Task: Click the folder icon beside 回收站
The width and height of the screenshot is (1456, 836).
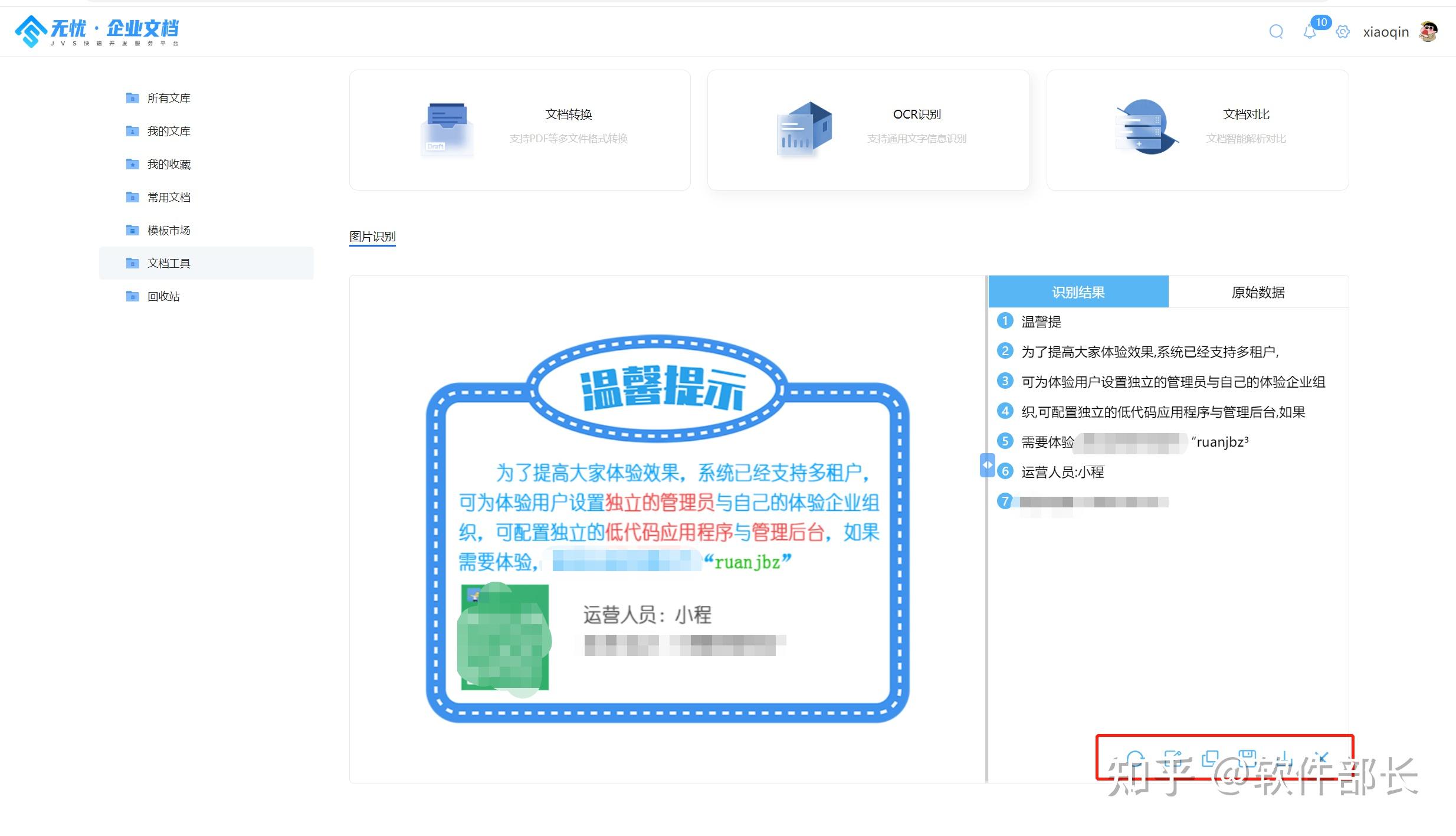Action: tap(133, 296)
